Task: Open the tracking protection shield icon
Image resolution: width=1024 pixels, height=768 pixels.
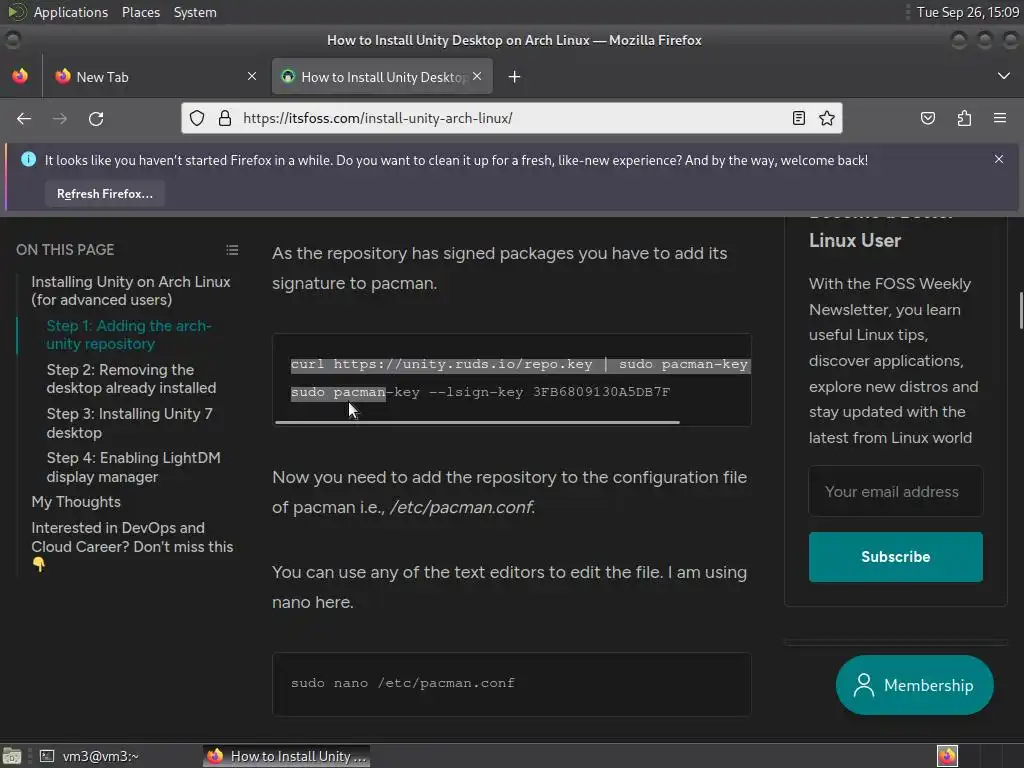Action: click(197, 118)
